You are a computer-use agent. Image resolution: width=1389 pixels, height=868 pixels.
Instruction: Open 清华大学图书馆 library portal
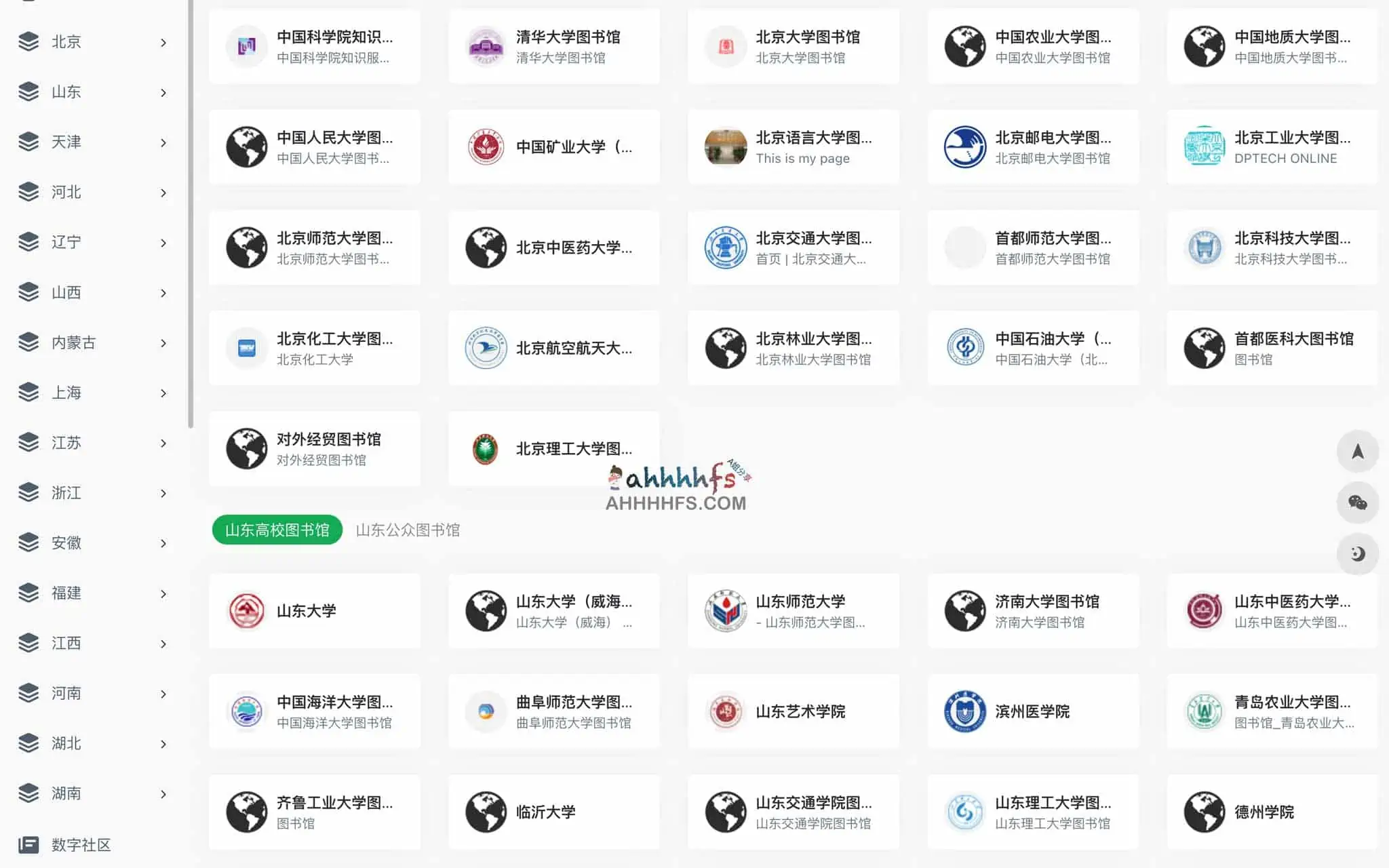point(575,46)
